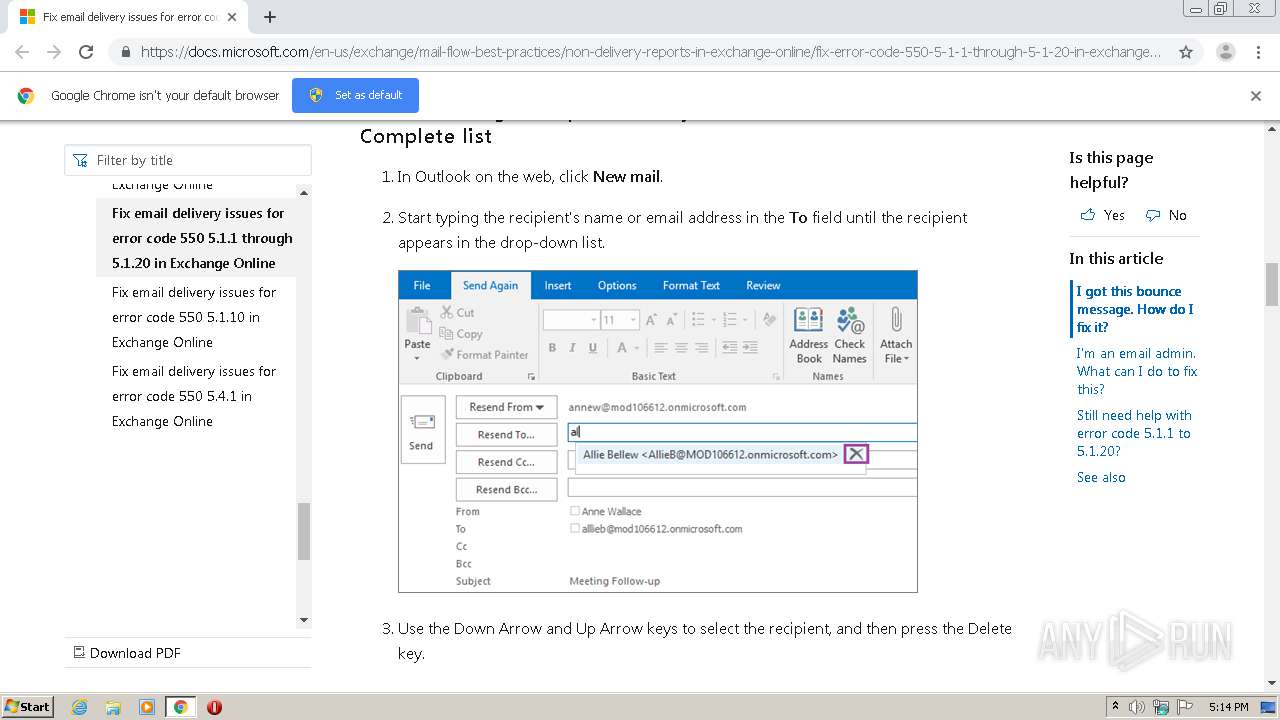Bookmark this page with the star icon

[x=1186, y=52]
